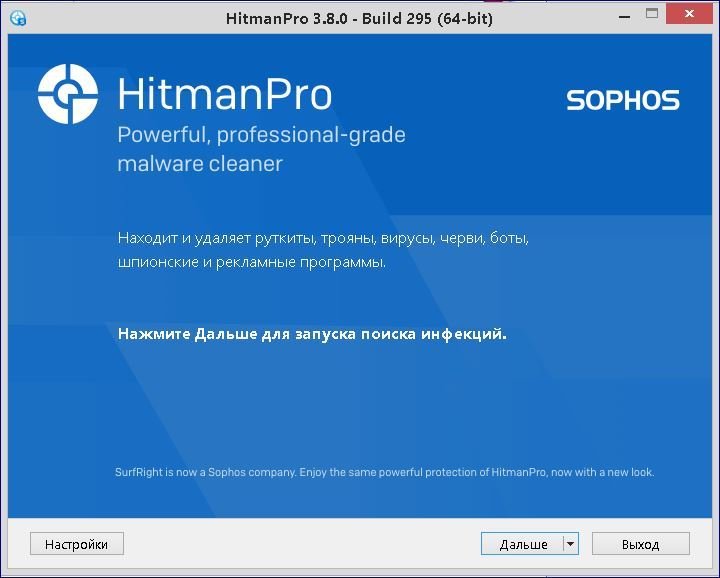720x578 pixels.
Task: Close the HitmanPro window
Action: tap(689, 14)
